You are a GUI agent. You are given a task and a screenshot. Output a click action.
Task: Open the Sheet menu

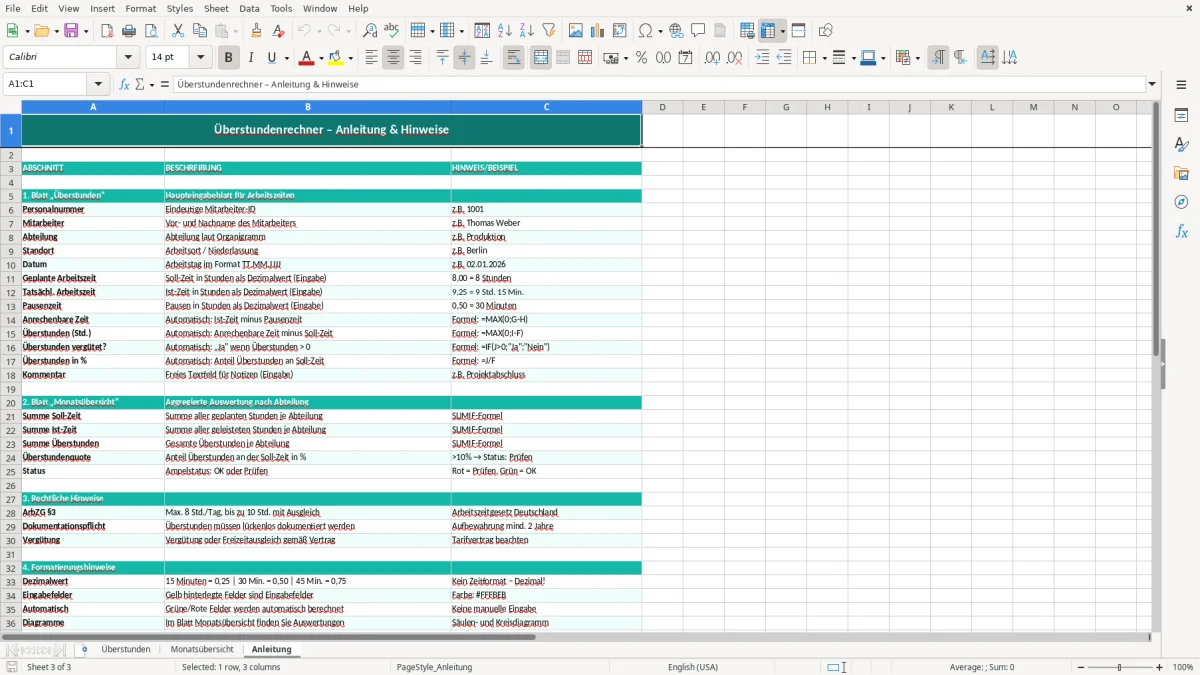216,8
